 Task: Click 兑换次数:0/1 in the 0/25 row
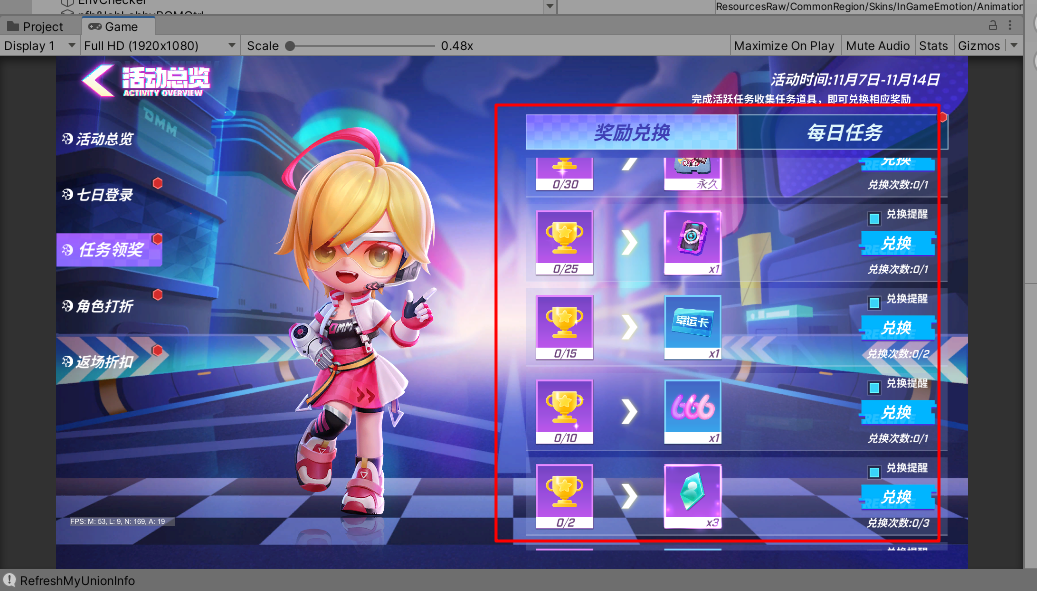(x=898, y=269)
